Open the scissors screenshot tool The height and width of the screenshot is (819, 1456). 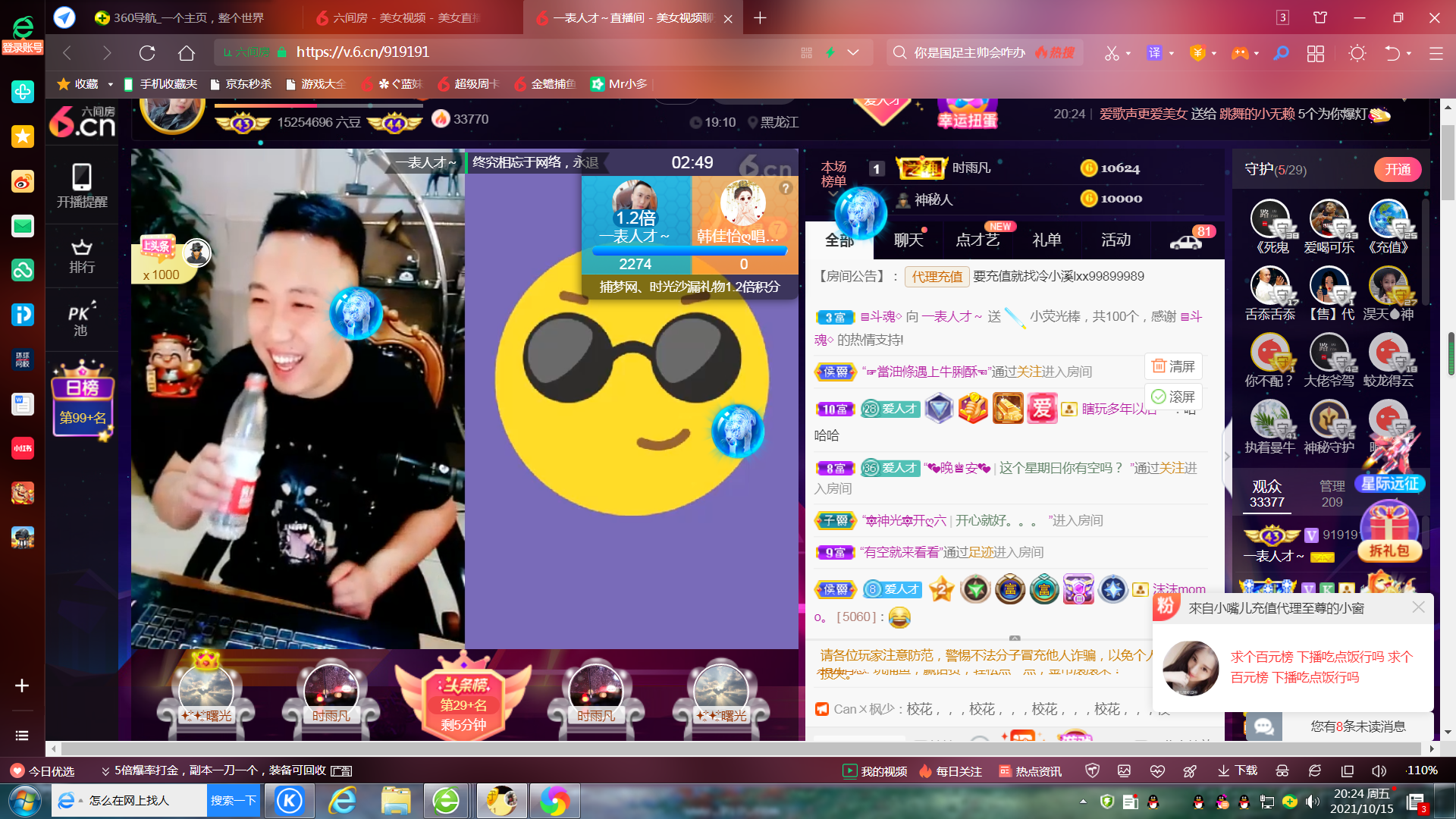click(x=1112, y=53)
